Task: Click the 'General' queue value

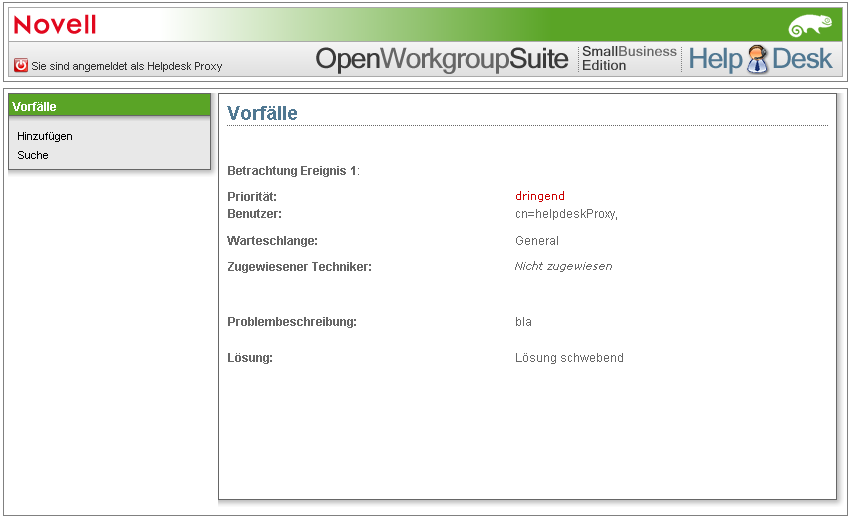Action: click(x=537, y=241)
